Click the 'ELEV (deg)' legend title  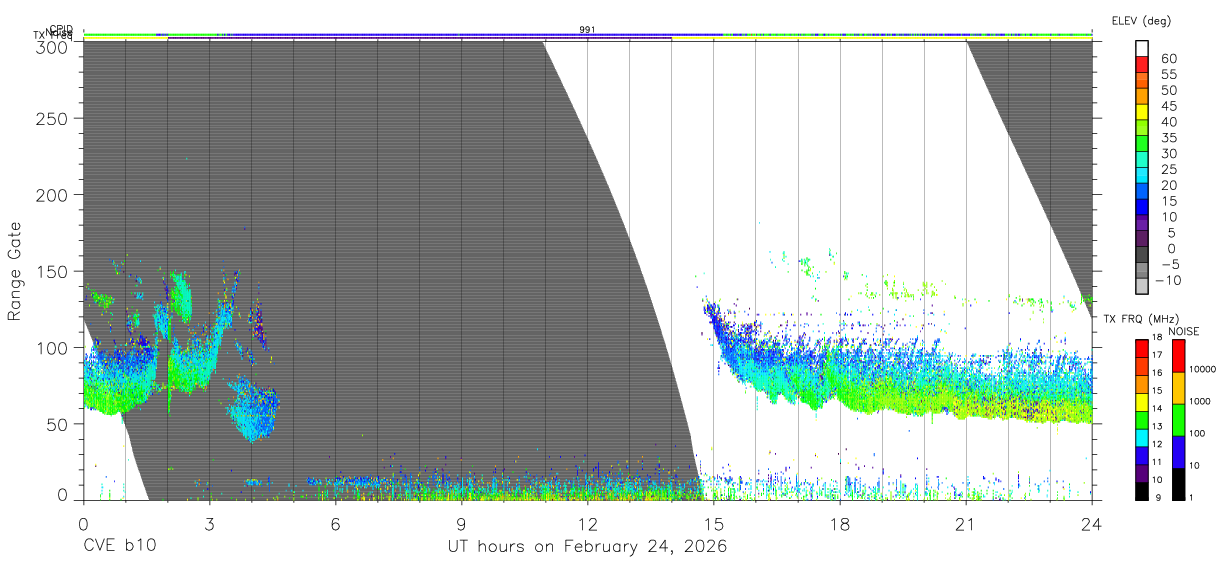[1140, 21]
